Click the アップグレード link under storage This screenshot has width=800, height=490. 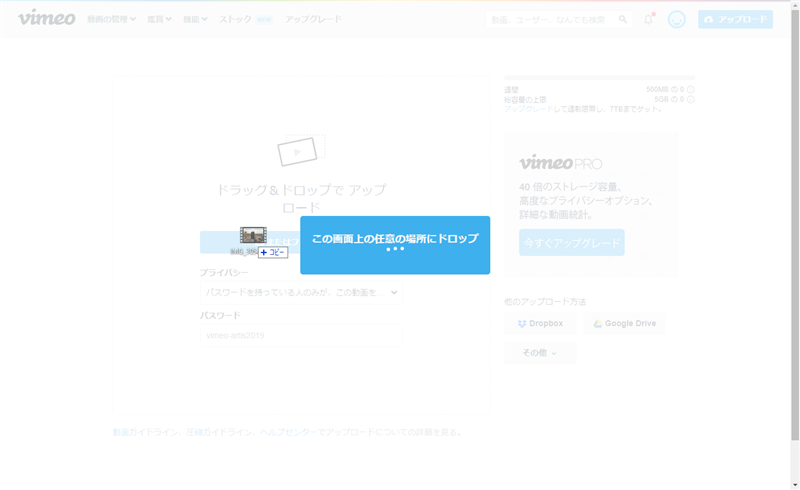pos(528,109)
